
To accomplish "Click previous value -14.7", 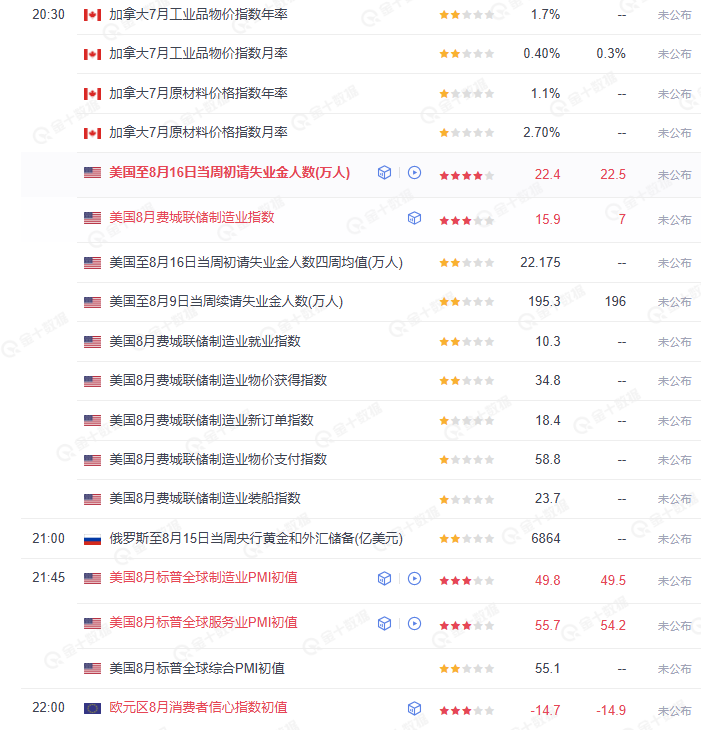I will pyautogui.click(x=546, y=710).
